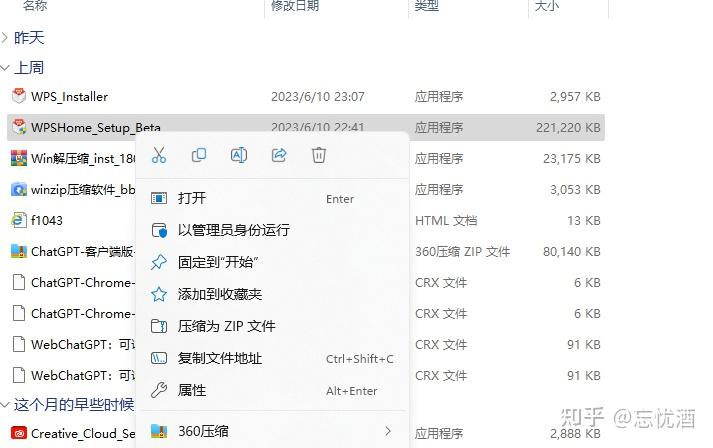This screenshot has width=713, height=448.
Task: Click the Win解压缩_inst file icon
Action: click(19, 158)
